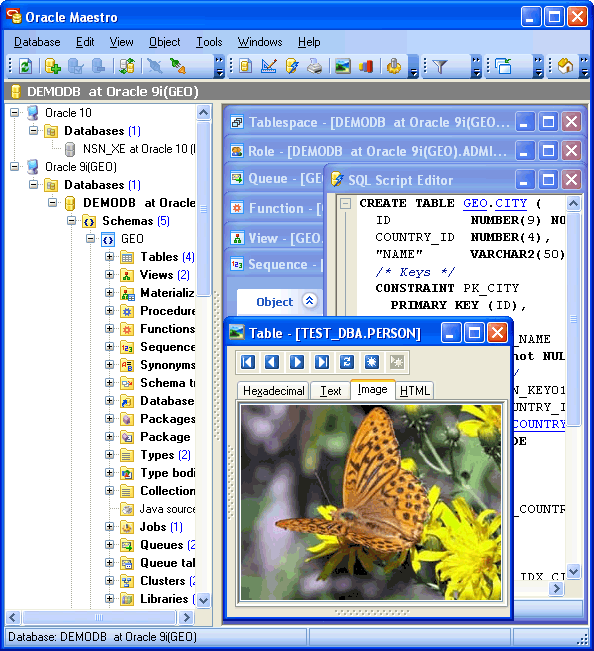Click the butterfly image in PERSON table
Screen dimensions: 594x651
pos(372,502)
